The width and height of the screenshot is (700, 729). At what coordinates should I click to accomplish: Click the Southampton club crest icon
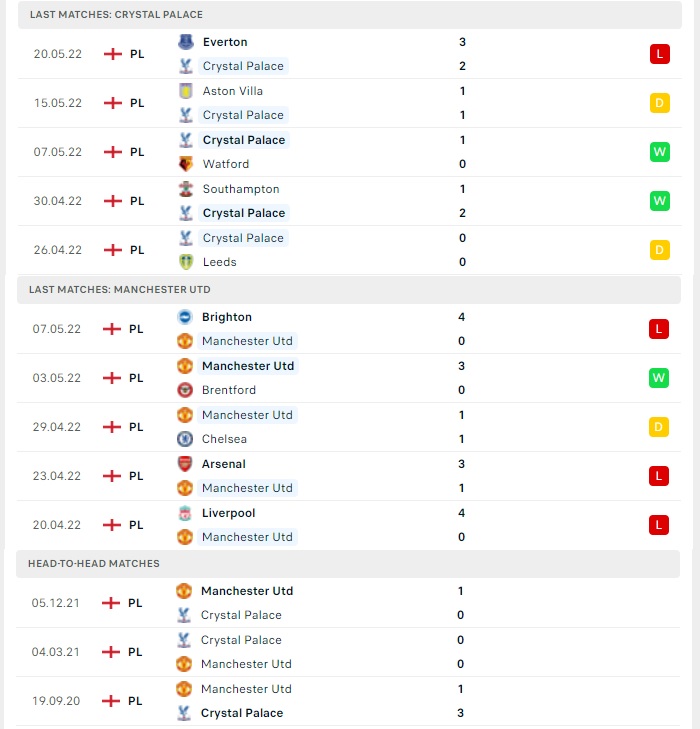coord(186,189)
